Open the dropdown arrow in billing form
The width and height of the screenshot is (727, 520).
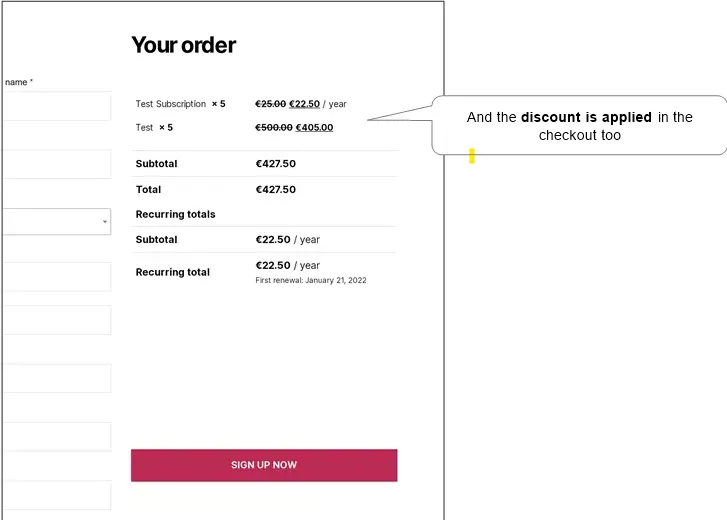pyautogui.click(x=105, y=222)
